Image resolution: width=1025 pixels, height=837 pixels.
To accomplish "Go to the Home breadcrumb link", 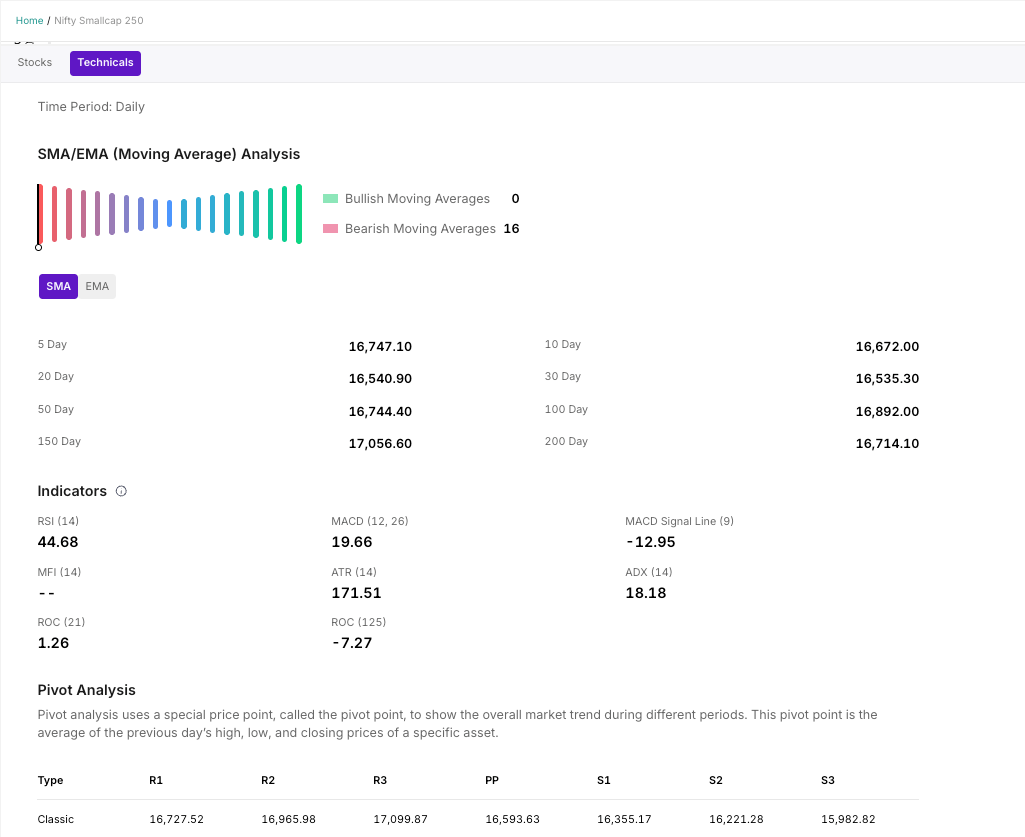I will point(29,21).
